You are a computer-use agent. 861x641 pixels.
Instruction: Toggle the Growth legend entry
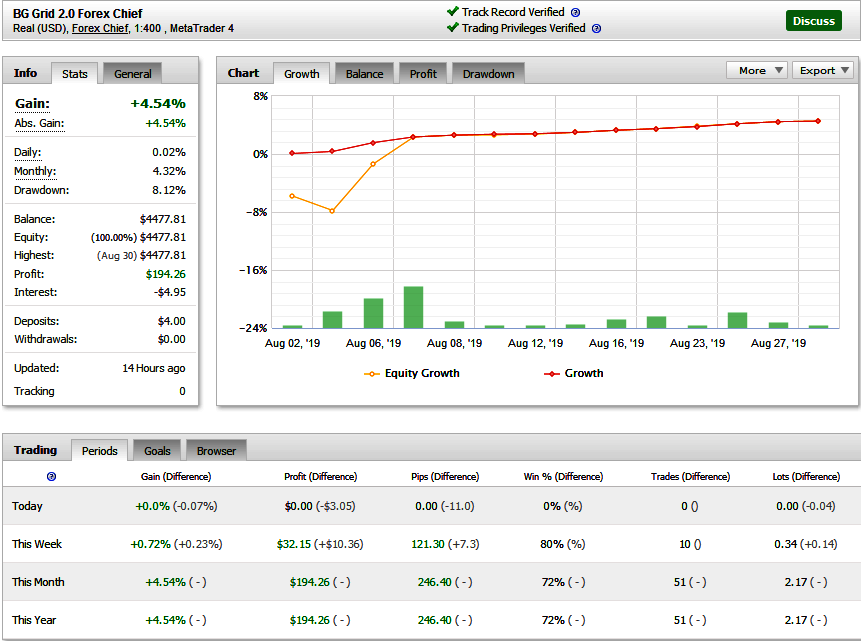point(573,374)
